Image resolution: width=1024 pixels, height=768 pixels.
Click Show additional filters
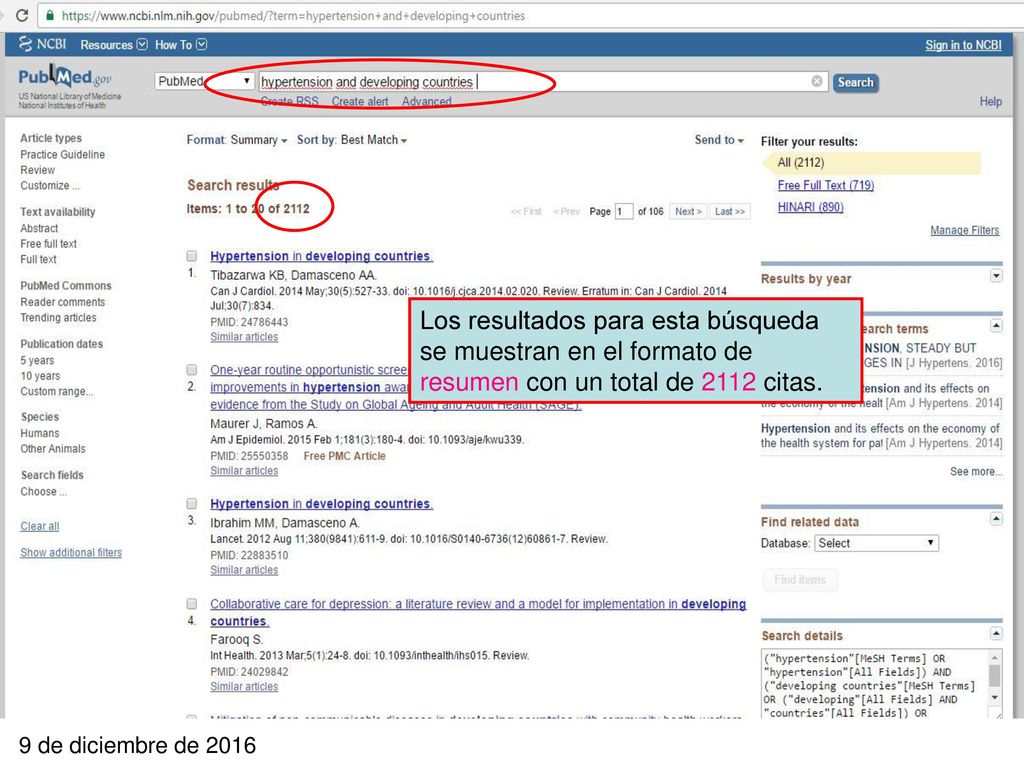71,552
